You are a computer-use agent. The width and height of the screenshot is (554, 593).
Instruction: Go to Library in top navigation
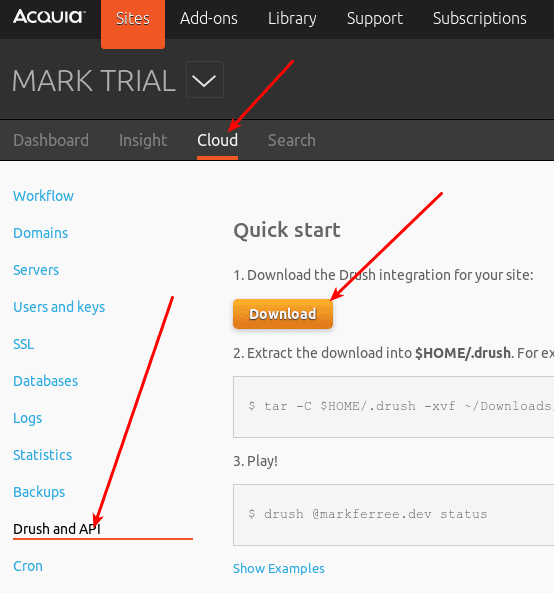click(292, 19)
